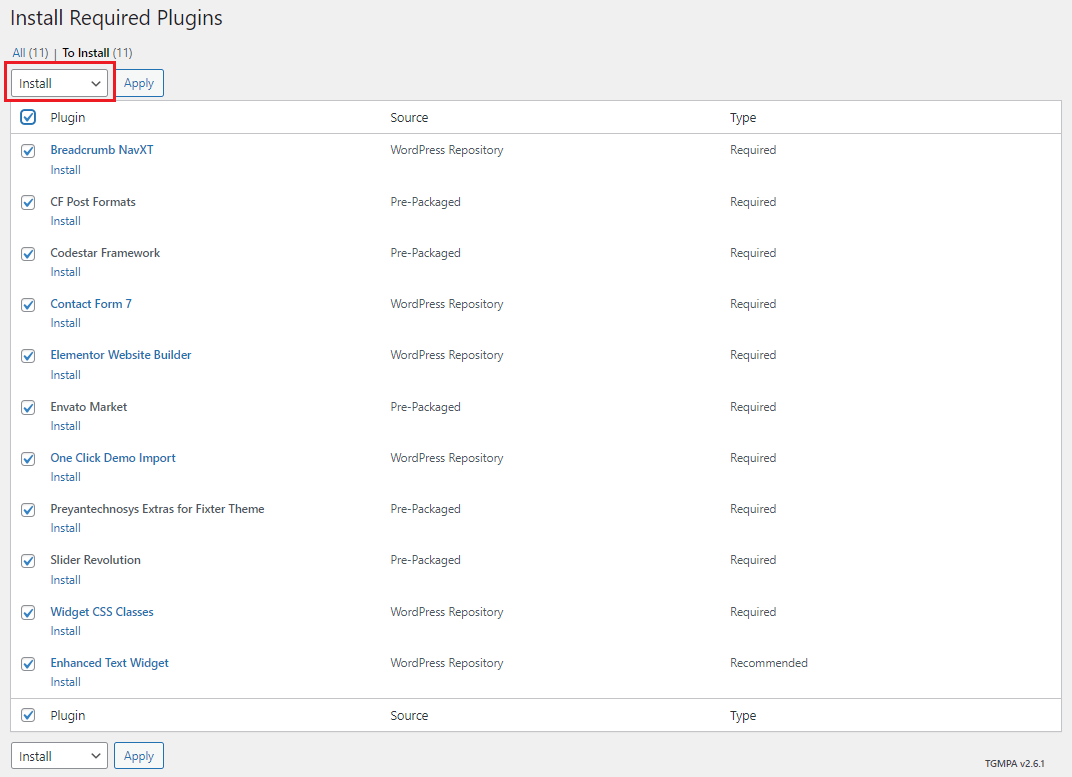The height and width of the screenshot is (777, 1072).
Task: Click the Source column header at top
Action: 409,118
